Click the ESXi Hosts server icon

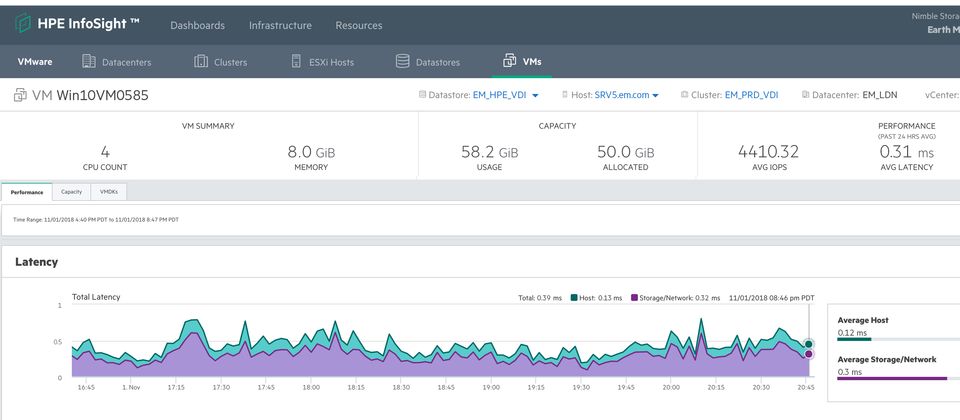(x=297, y=62)
